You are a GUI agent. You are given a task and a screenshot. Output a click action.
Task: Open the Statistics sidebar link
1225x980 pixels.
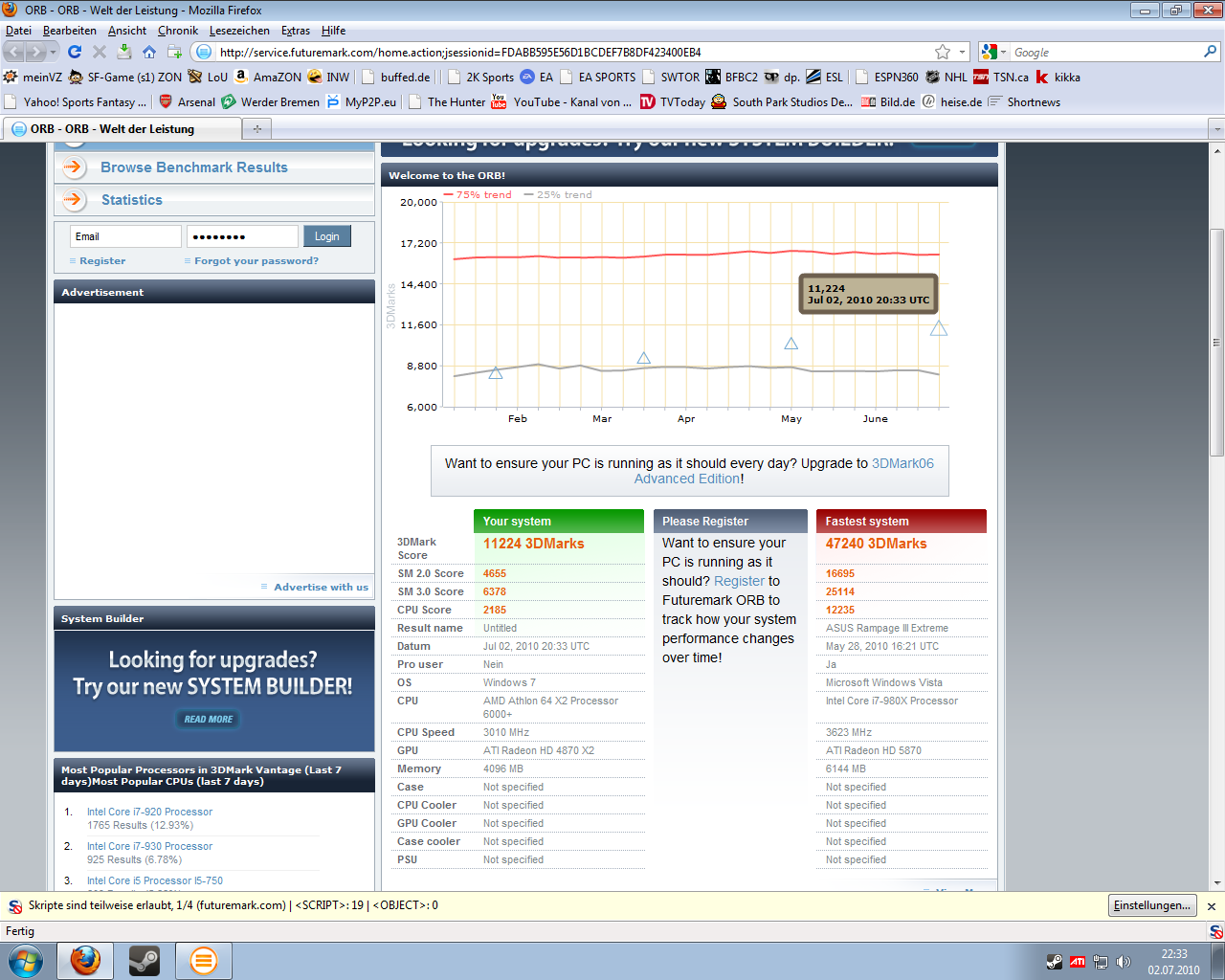(132, 200)
